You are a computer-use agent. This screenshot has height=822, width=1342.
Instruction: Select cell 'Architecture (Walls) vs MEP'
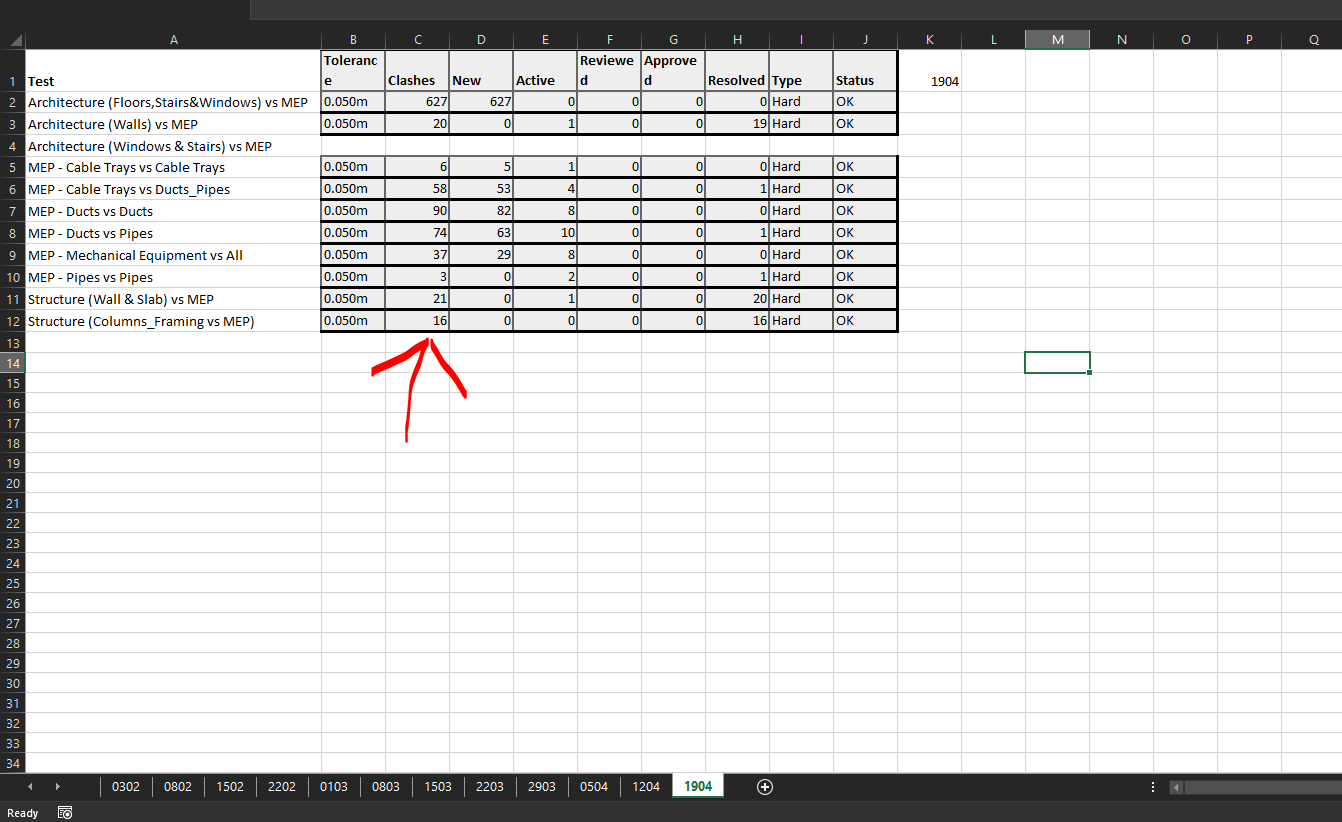pos(174,124)
